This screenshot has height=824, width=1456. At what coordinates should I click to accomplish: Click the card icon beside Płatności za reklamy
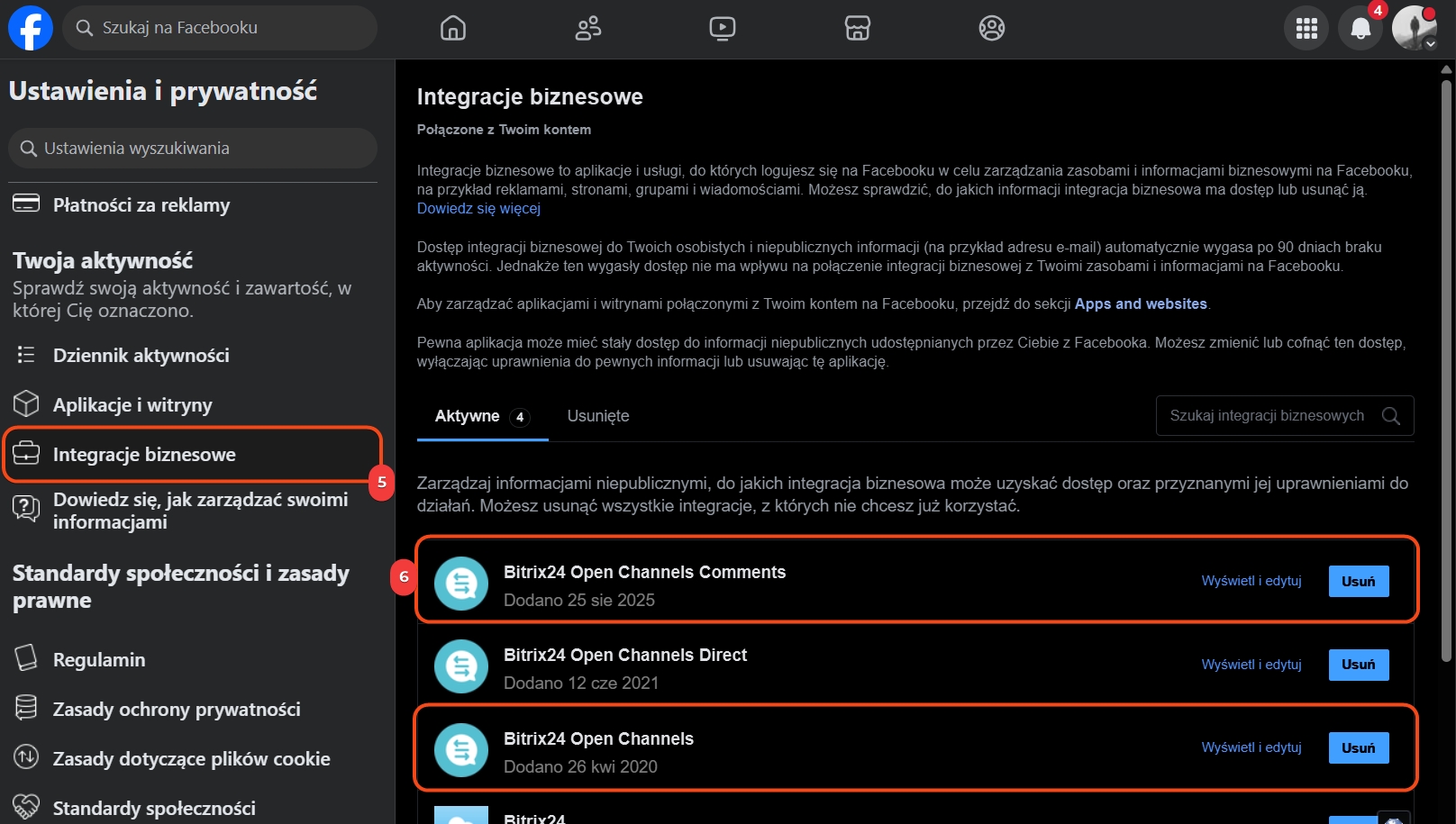pos(26,204)
